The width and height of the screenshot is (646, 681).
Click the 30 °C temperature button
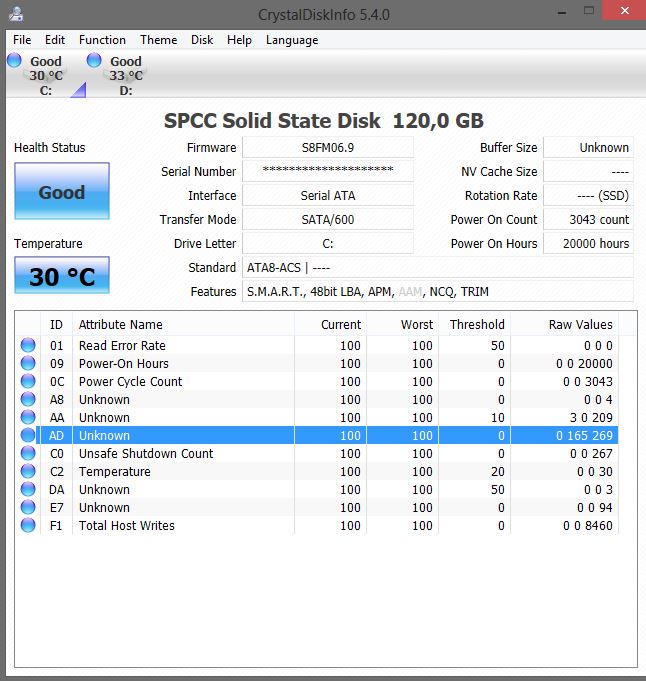[62, 275]
